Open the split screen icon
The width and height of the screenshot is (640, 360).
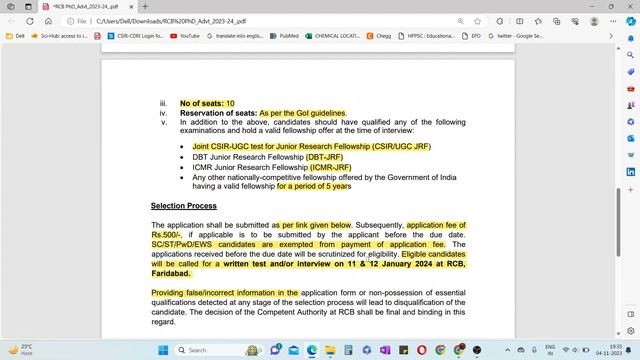[x=520, y=21]
